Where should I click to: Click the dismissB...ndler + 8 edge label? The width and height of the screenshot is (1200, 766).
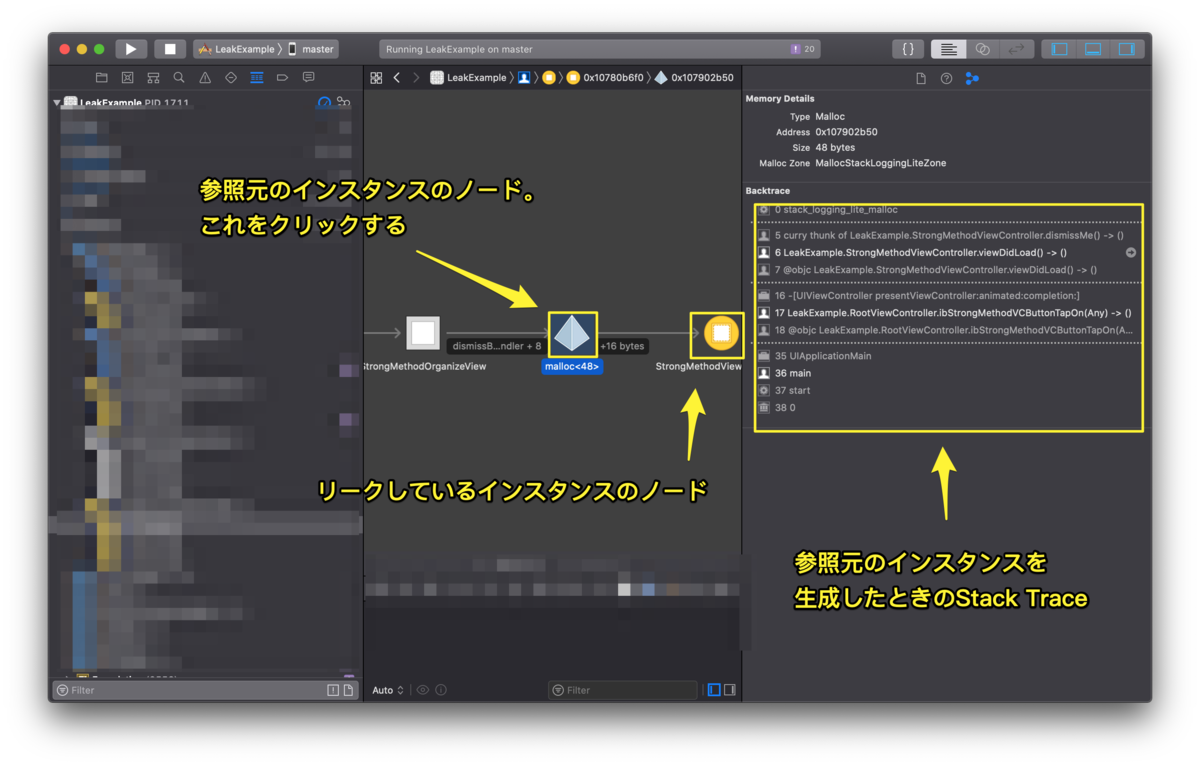497,346
